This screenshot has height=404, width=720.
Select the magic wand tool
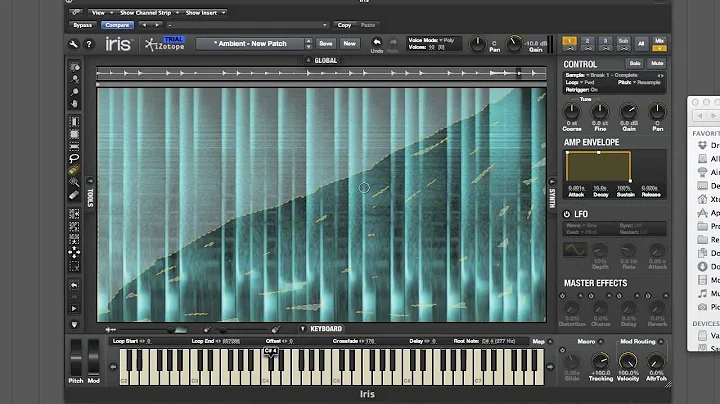point(74,183)
